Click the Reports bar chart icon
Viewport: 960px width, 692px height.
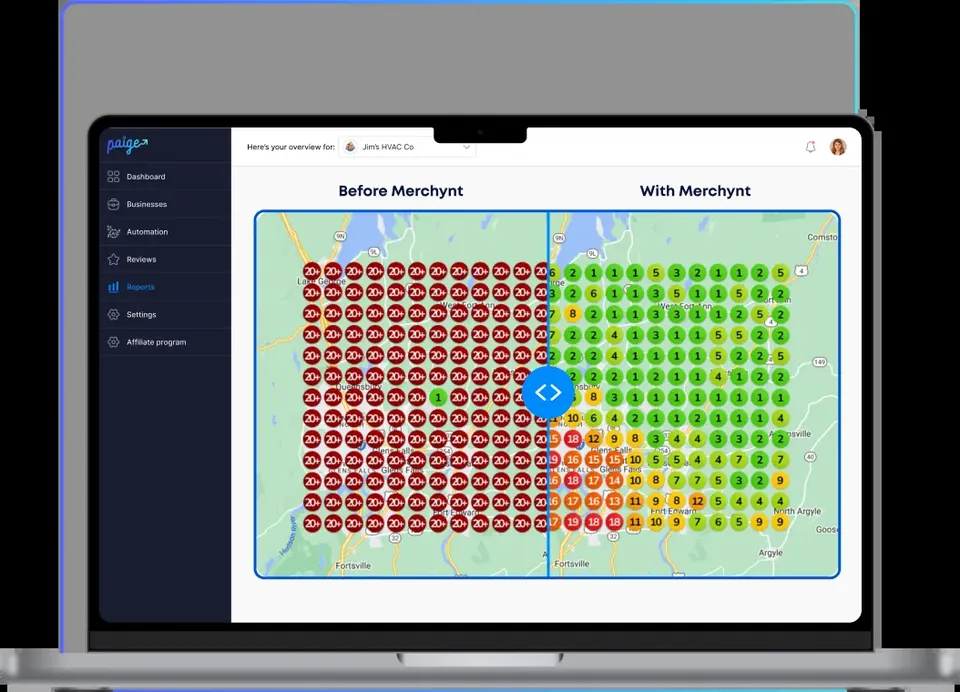coord(113,287)
